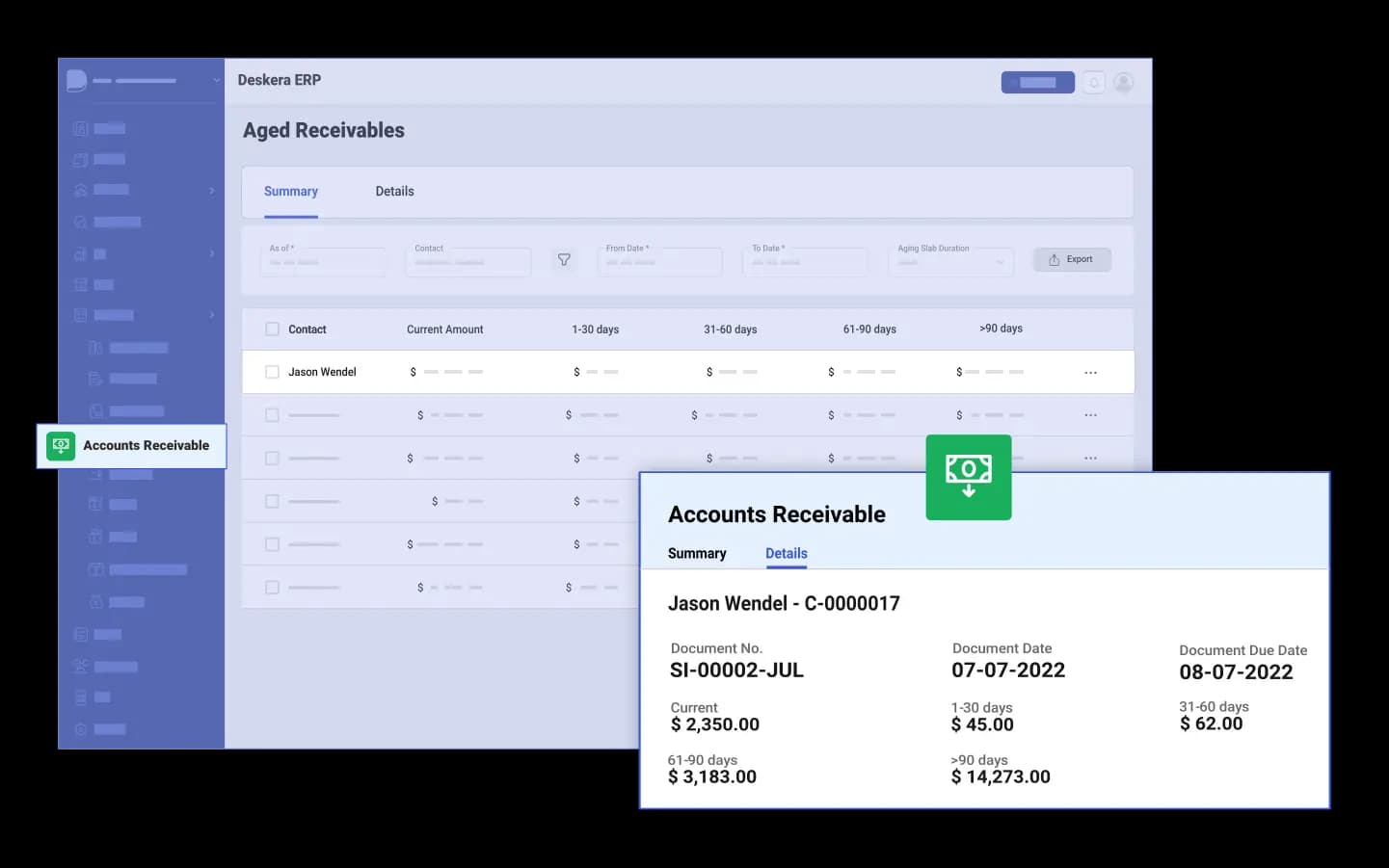Click the Deskera logo in the sidebar

tap(77, 81)
